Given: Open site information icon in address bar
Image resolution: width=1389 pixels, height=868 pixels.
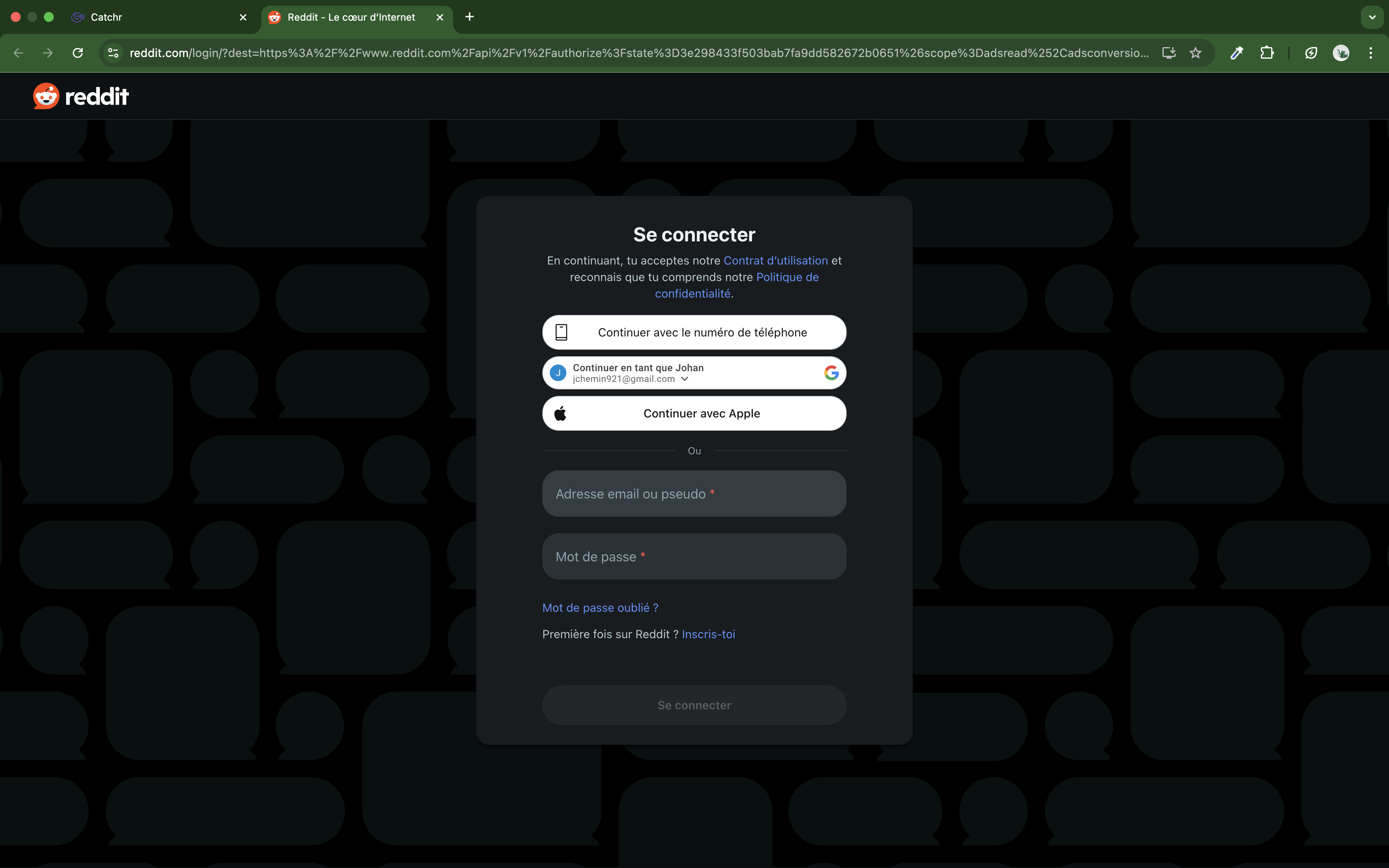Looking at the screenshot, I should (114, 53).
